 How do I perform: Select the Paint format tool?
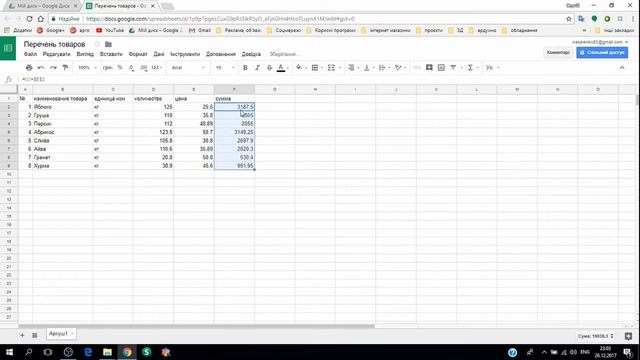tap(65, 68)
